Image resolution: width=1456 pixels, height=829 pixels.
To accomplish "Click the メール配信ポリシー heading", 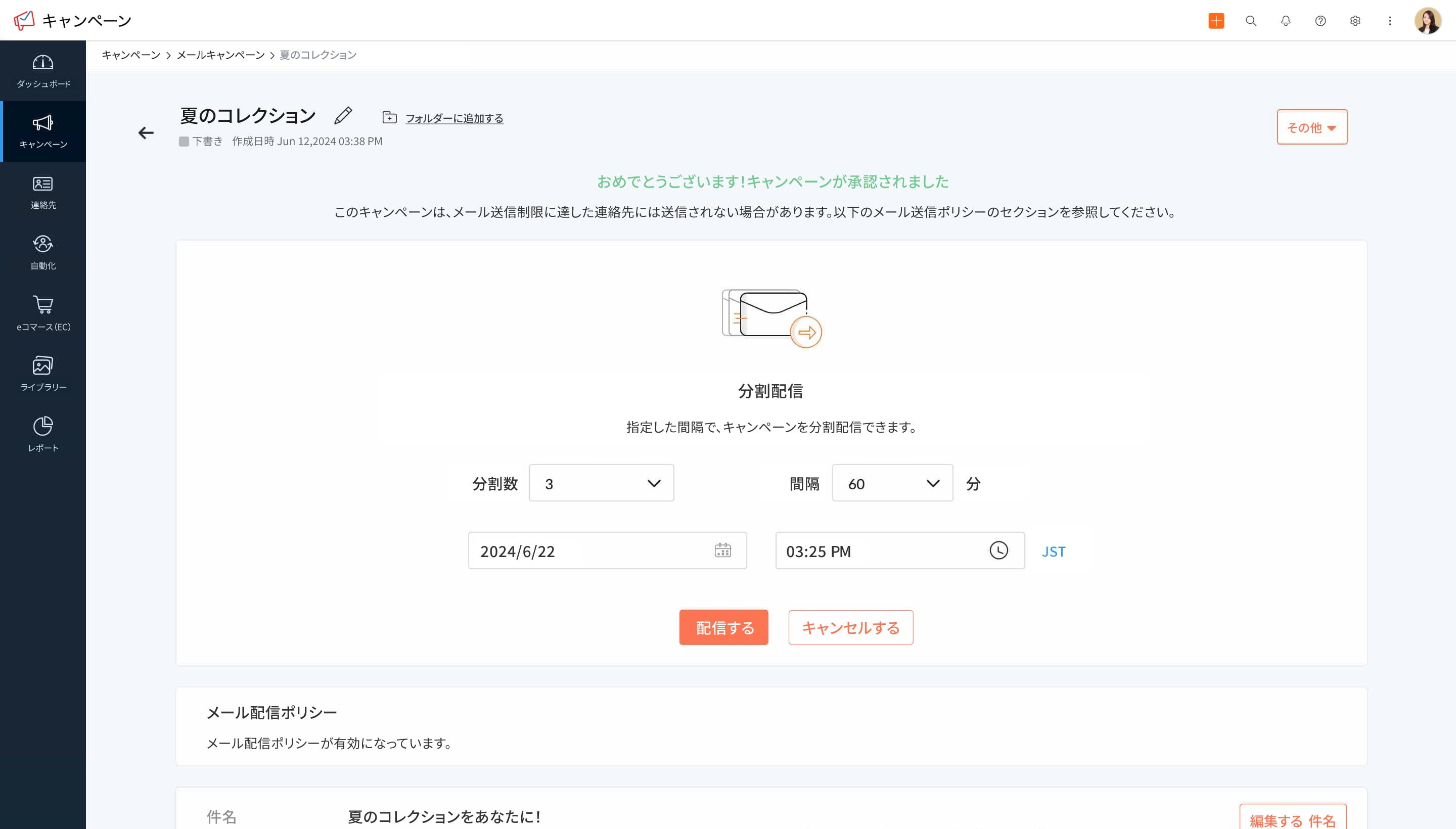I will pyautogui.click(x=271, y=712).
